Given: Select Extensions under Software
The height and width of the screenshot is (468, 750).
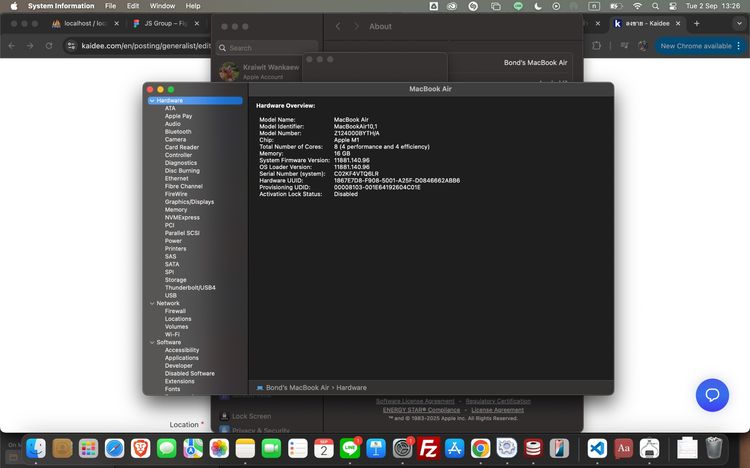Looking at the screenshot, I should (179, 381).
